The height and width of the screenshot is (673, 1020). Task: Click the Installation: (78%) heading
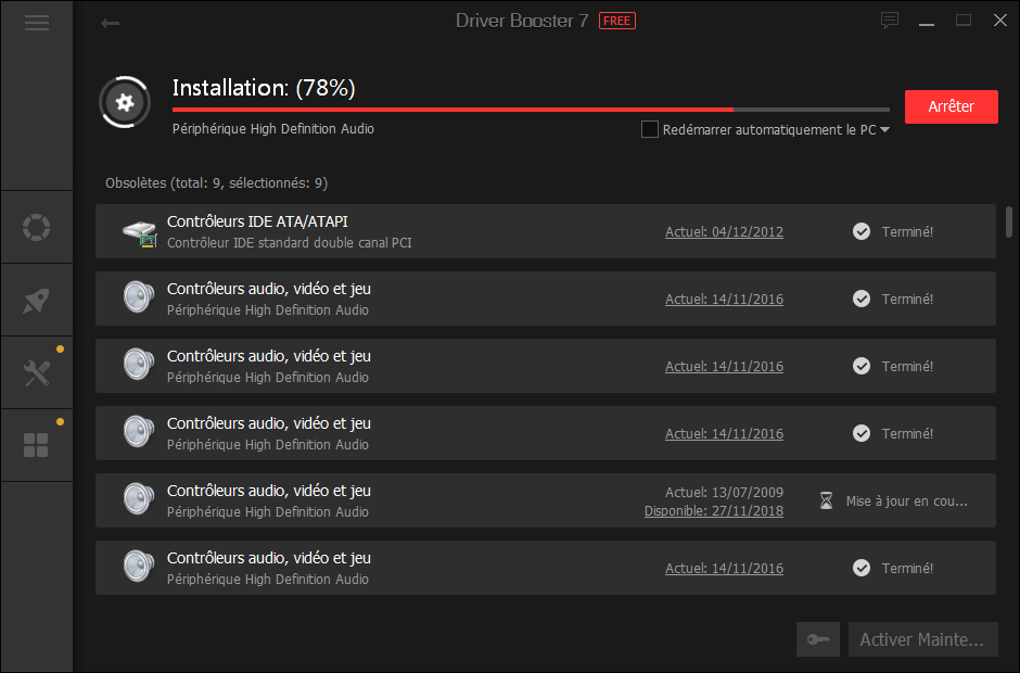[x=264, y=88]
